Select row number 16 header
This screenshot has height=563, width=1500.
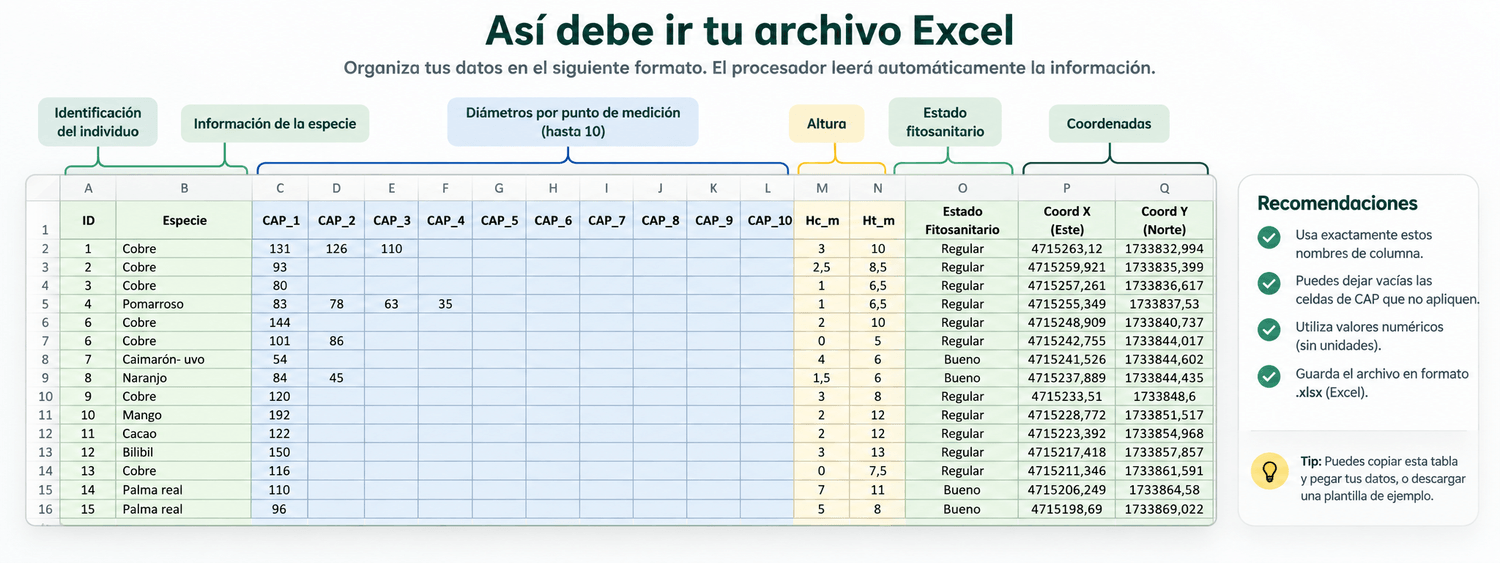44,509
